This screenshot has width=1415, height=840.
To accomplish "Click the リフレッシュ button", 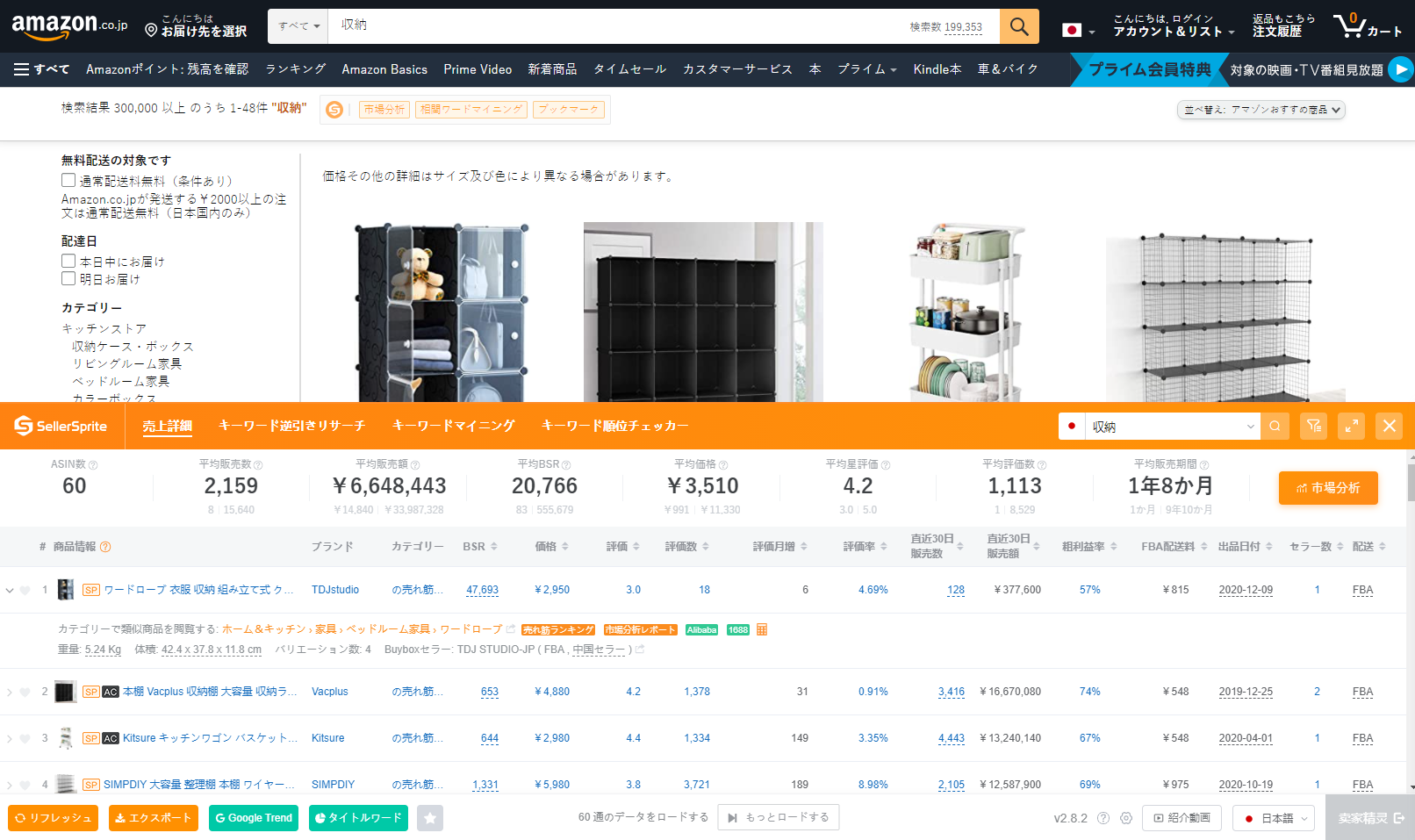I will [54, 818].
